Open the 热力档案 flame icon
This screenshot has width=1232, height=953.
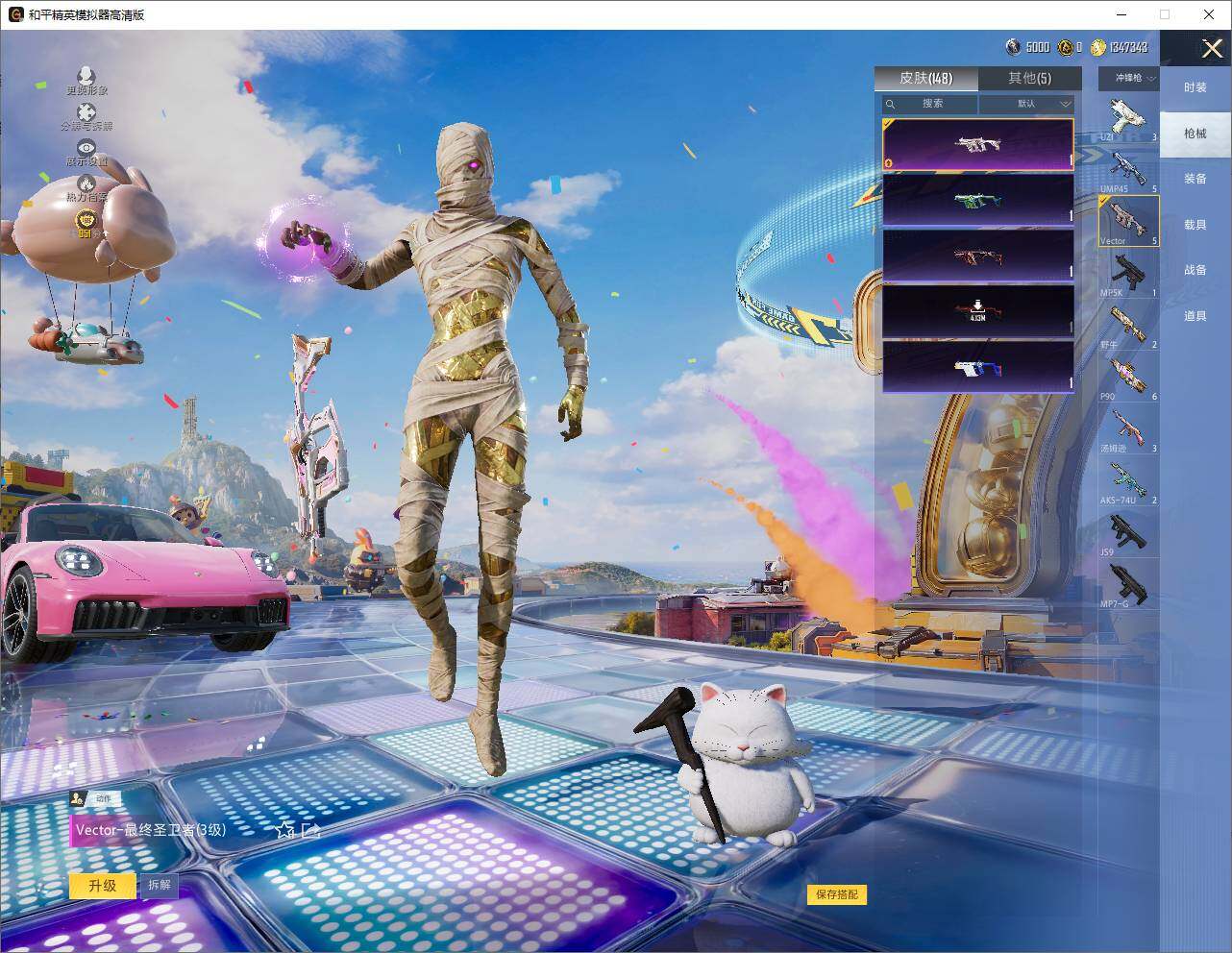tap(86, 183)
